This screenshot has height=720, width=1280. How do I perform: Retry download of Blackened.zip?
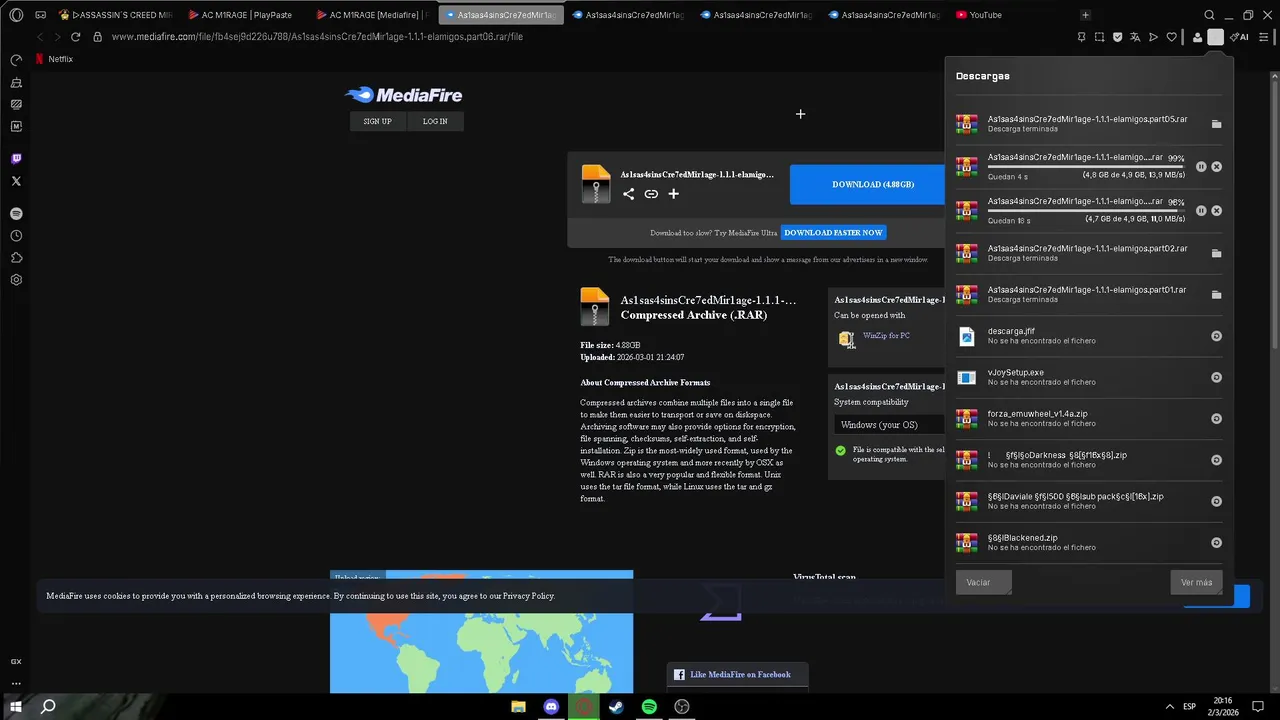[1216, 543]
